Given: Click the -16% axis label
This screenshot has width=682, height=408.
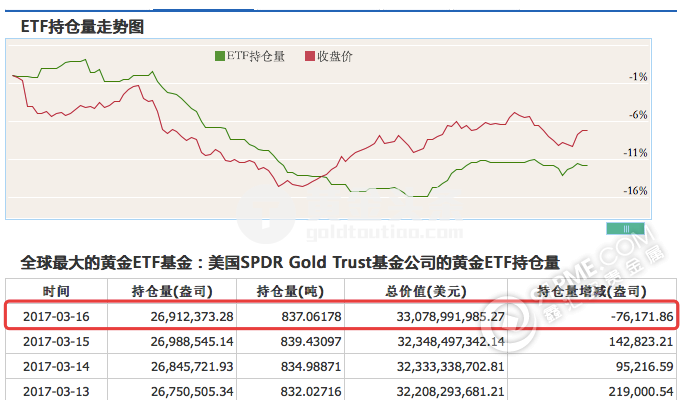Looking at the screenshot, I should coord(635,191).
